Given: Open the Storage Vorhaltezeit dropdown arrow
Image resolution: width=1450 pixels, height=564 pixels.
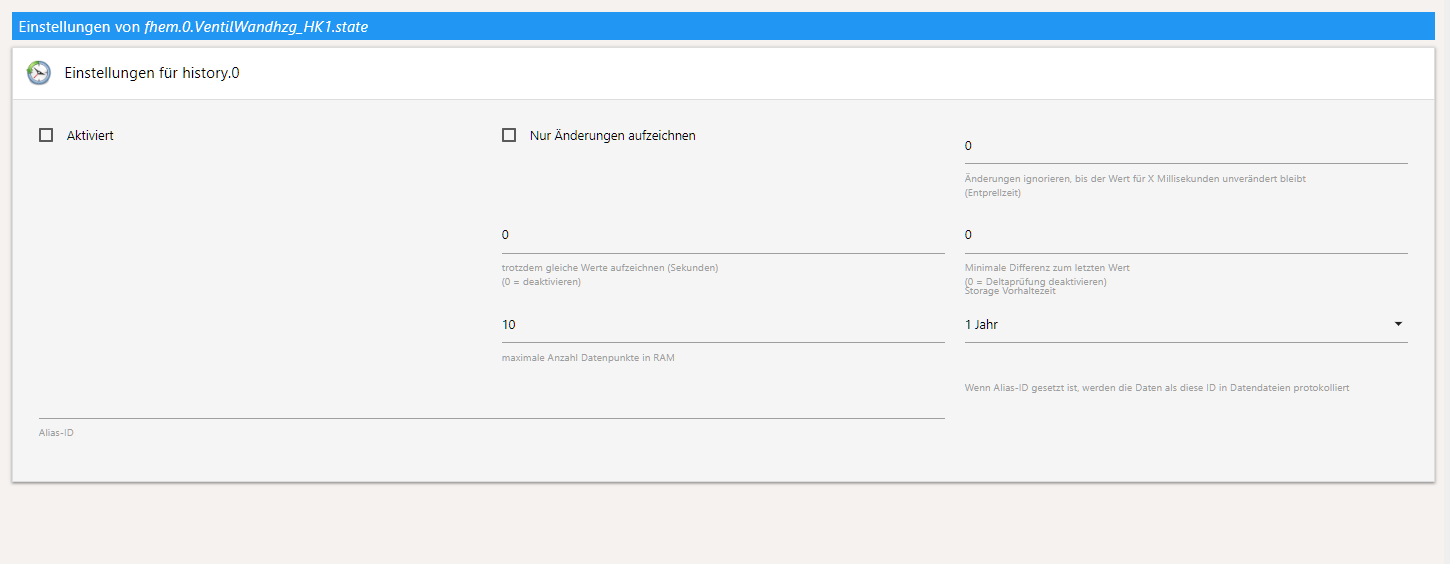Looking at the screenshot, I should pyautogui.click(x=1398, y=324).
